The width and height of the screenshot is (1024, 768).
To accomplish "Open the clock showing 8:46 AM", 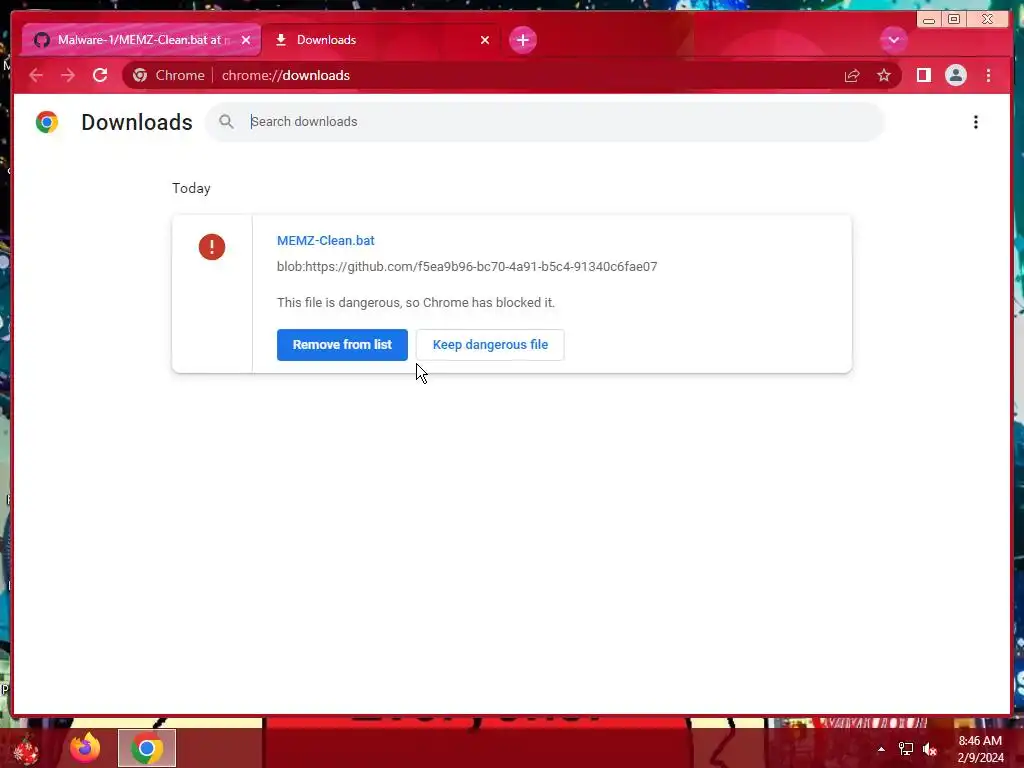I will (x=980, y=749).
